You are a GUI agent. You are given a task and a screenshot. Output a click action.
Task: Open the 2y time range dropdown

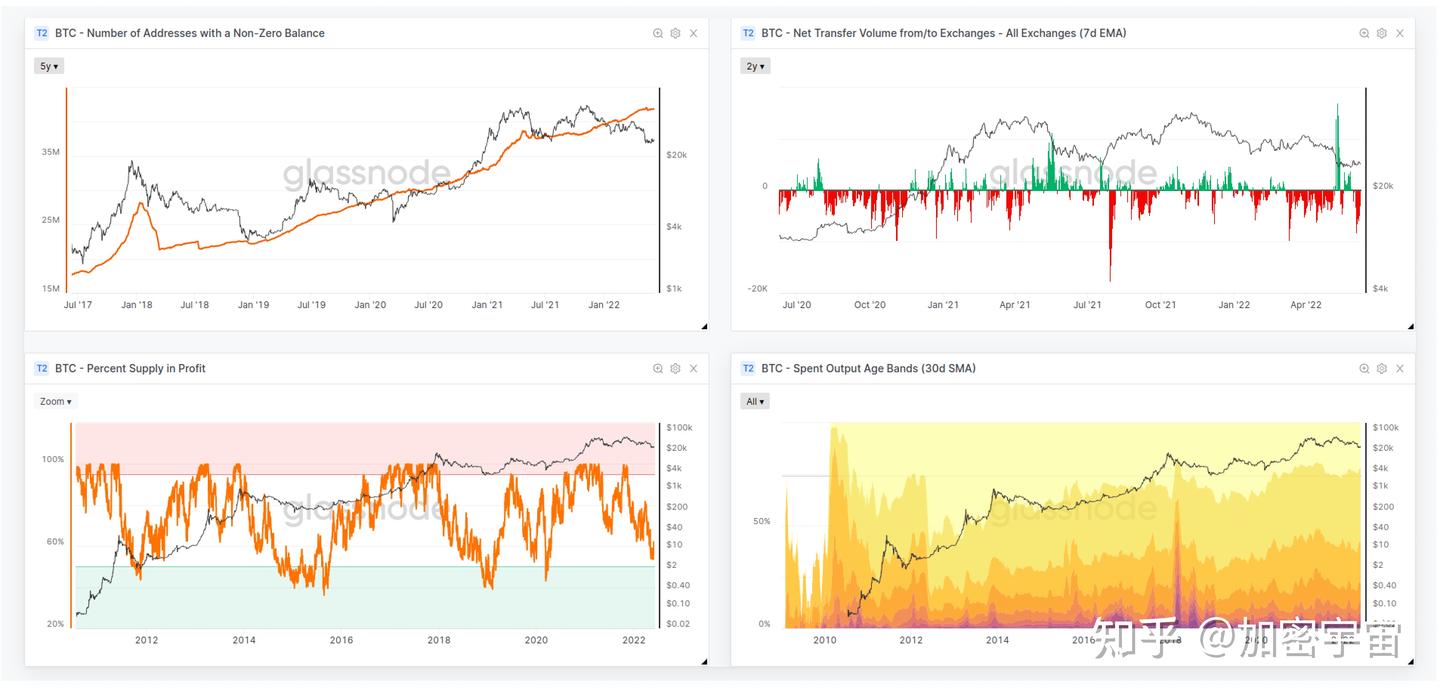tap(756, 66)
